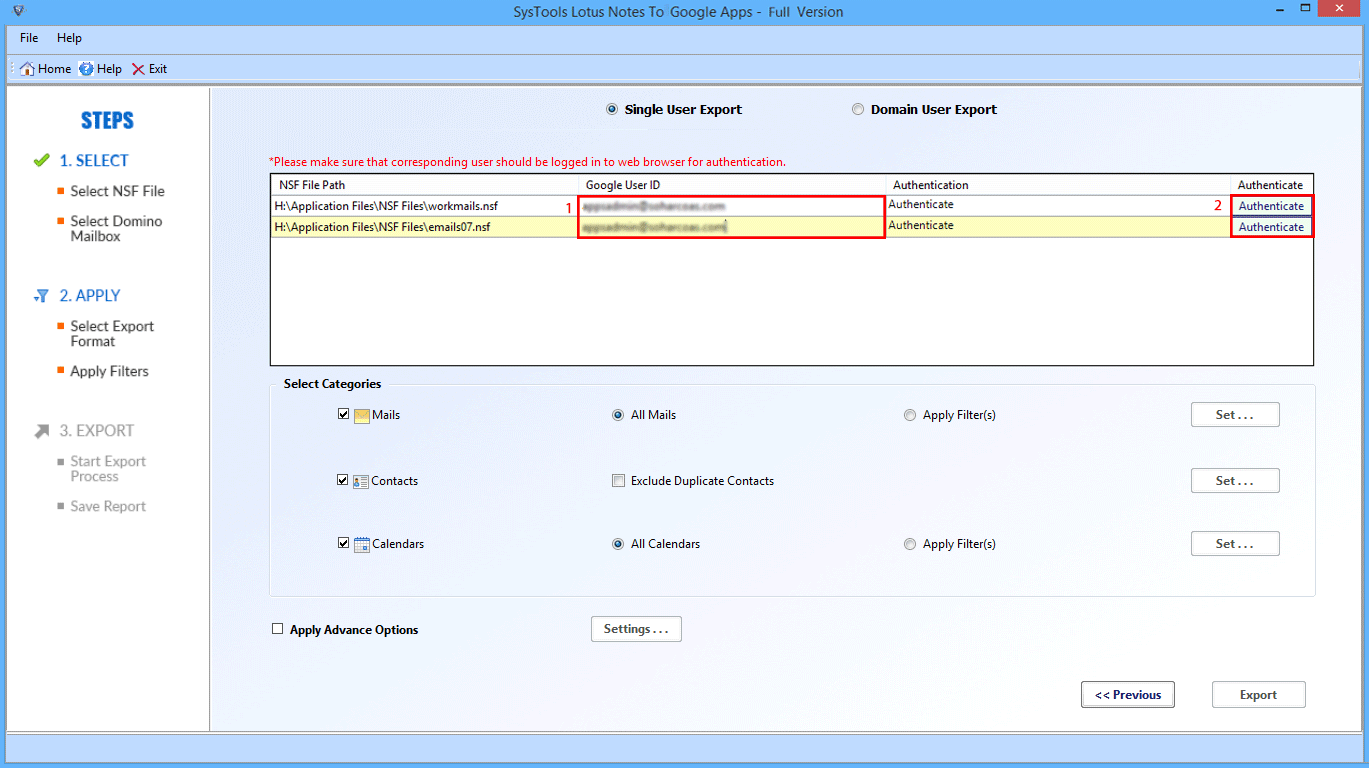Click Select NSF File step
1369x768 pixels.
point(117,191)
